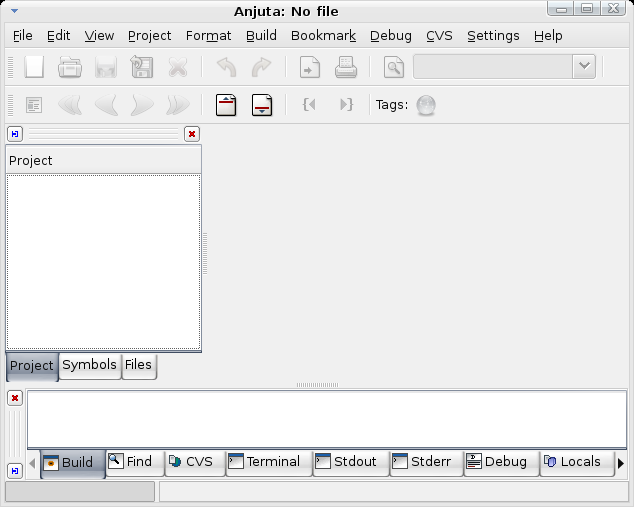
Task: Detach the message pane with blue icon
Action: (15, 471)
